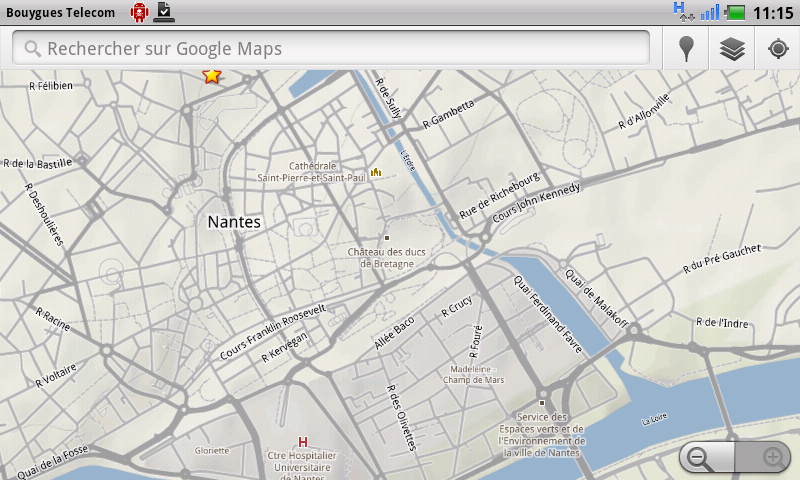Image resolution: width=800 pixels, height=480 pixels.
Task: Select the red H hospital icon
Action: tap(303, 441)
